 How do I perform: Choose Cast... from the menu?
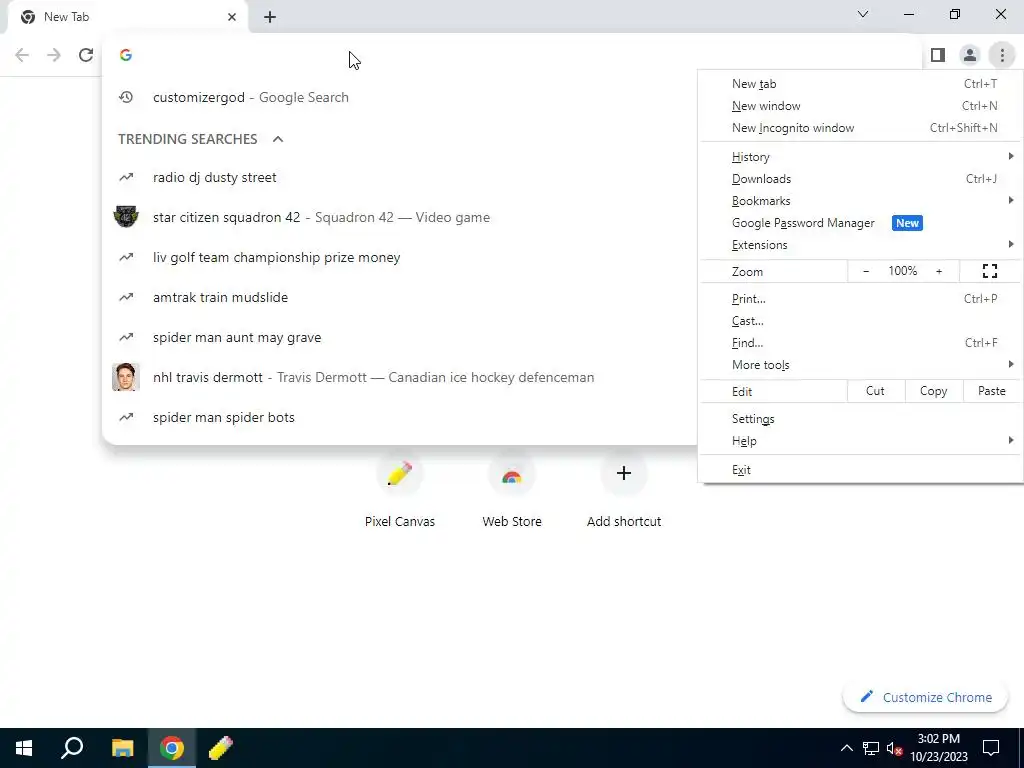(860, 321)
